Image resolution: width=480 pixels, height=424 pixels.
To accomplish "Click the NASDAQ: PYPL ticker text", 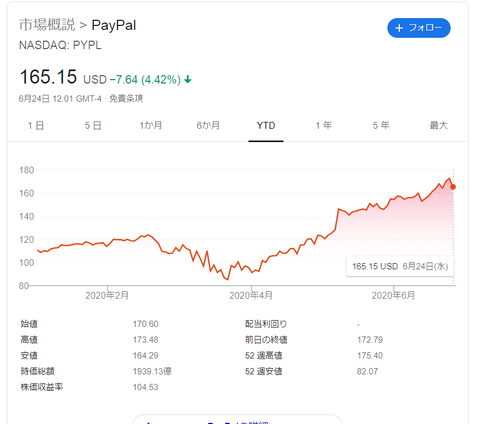I will 60,45.
